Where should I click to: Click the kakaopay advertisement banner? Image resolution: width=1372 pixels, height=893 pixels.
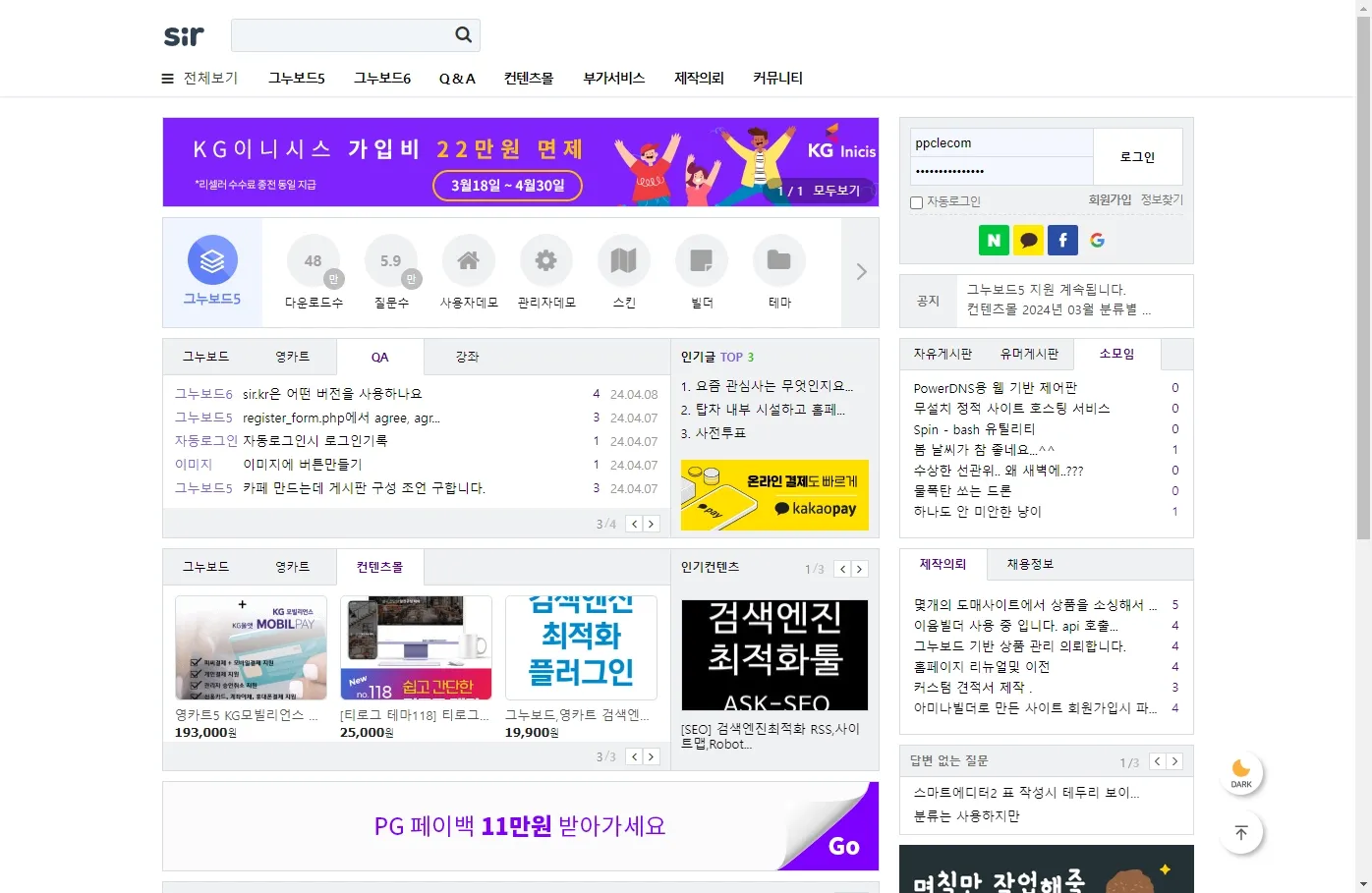point(774,495)
